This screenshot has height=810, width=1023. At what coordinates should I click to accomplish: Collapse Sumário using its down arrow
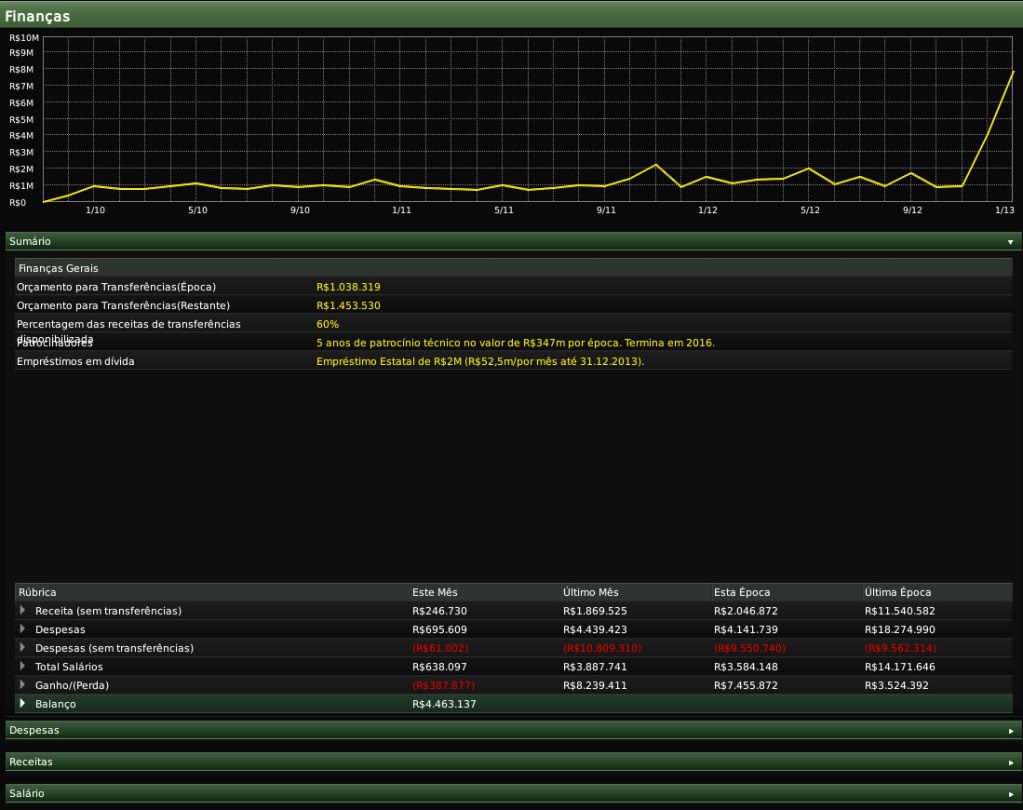click(x=1010, y=242)
